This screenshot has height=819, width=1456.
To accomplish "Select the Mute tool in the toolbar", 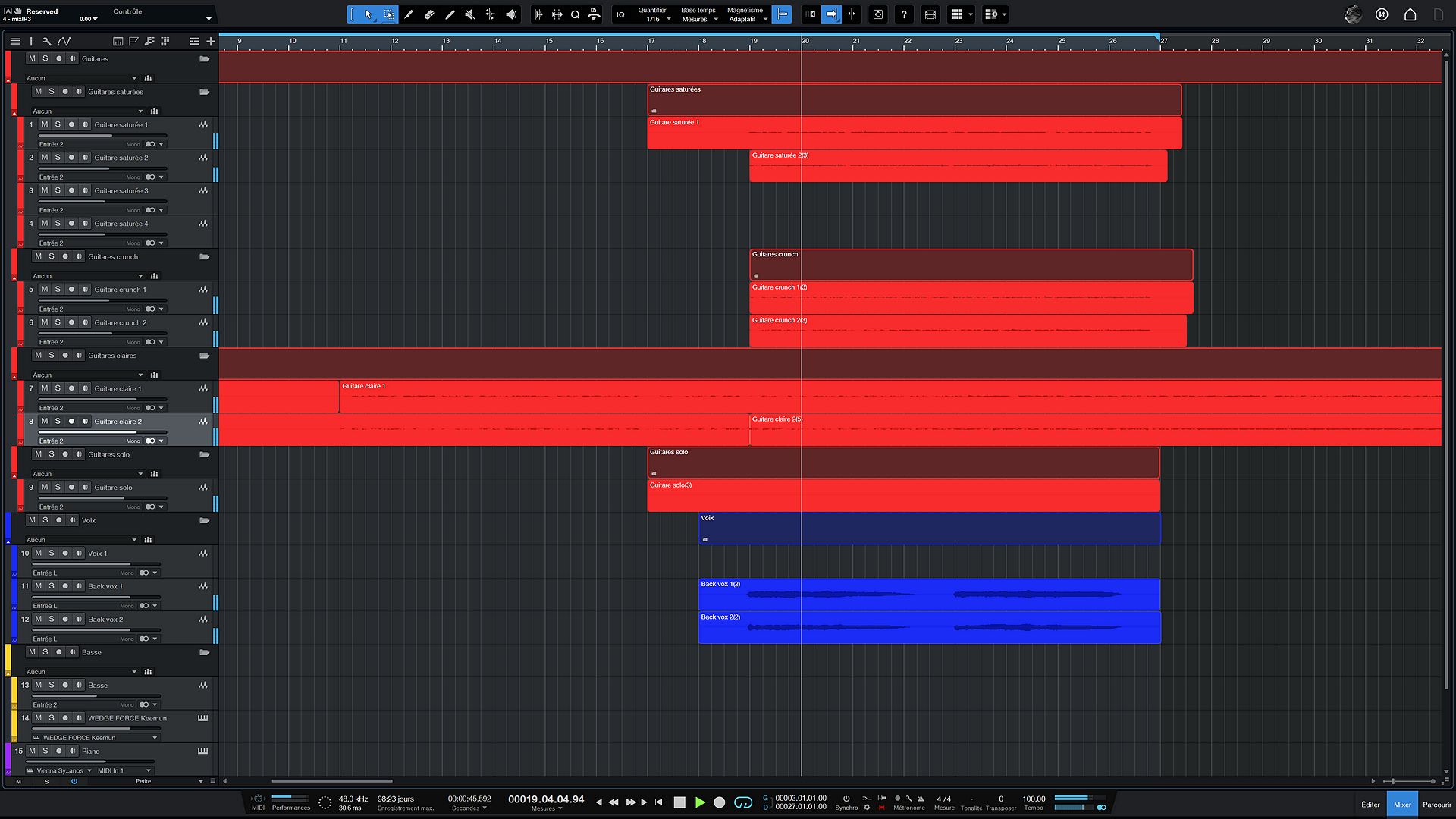I will 469,14.
